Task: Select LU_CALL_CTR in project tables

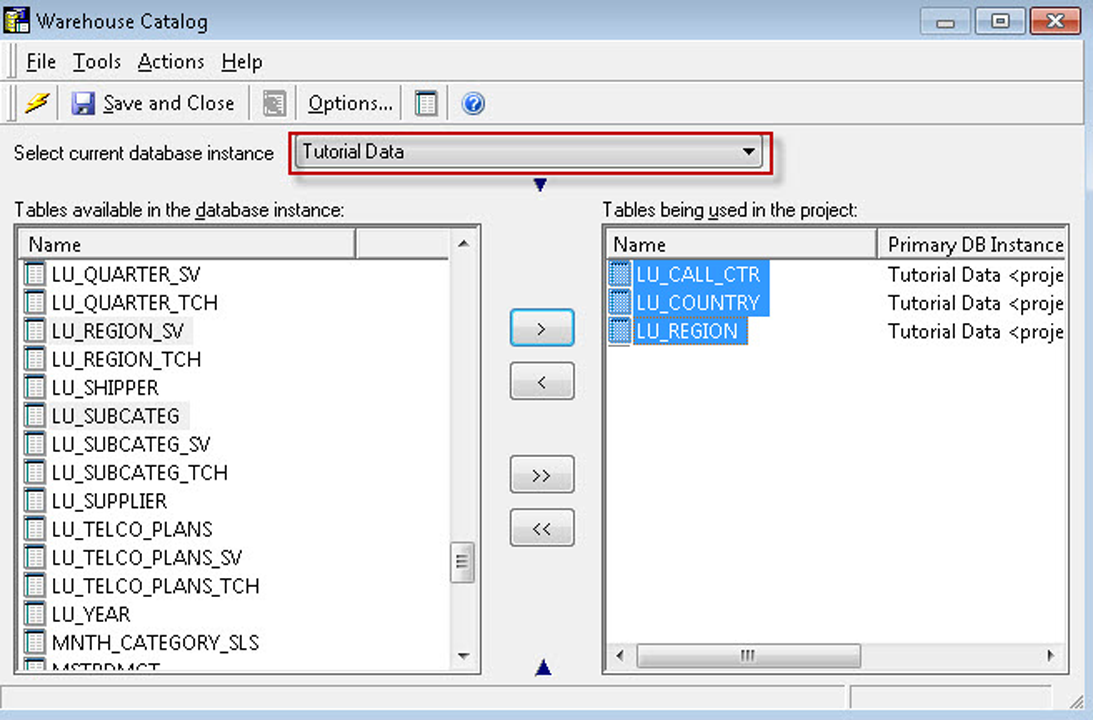Action: coord(698,274)
